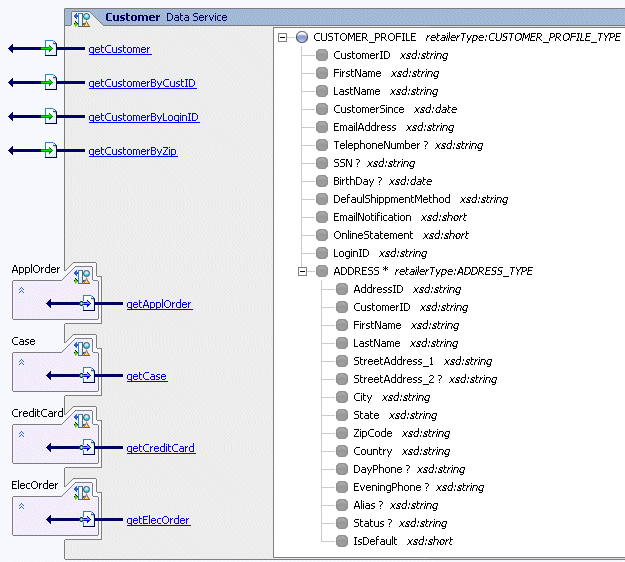Click the Case relationship label
625x562 pixels.
click(x=24, y=341)
